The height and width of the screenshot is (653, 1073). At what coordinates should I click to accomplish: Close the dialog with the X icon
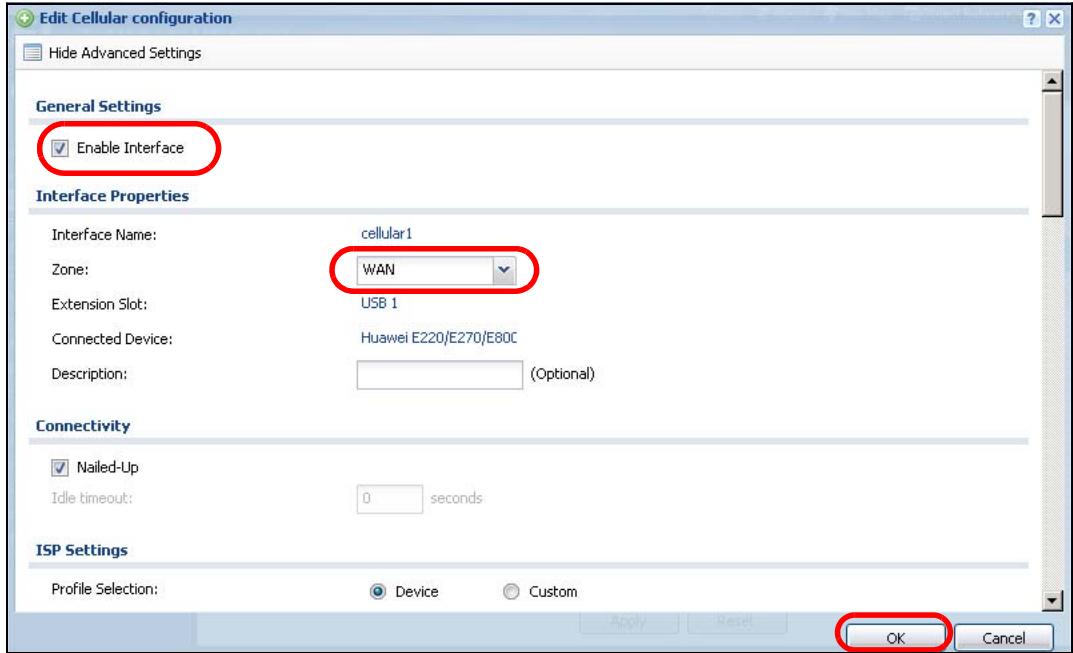(x=1055, y=18)
